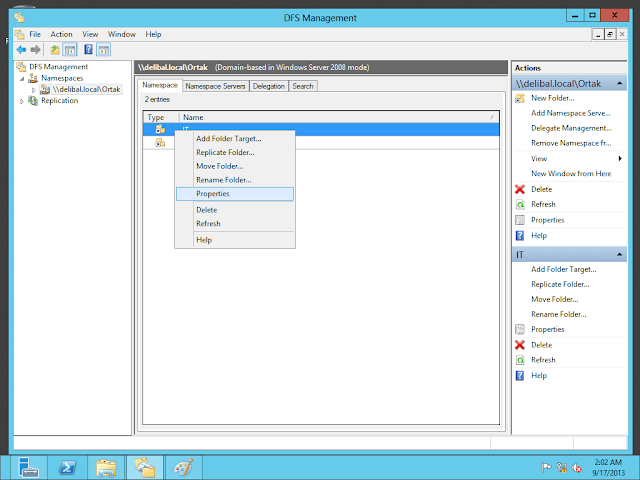
Task: Click the red Delete icon under the IT actions section
Action: click(x=519, y=345)
